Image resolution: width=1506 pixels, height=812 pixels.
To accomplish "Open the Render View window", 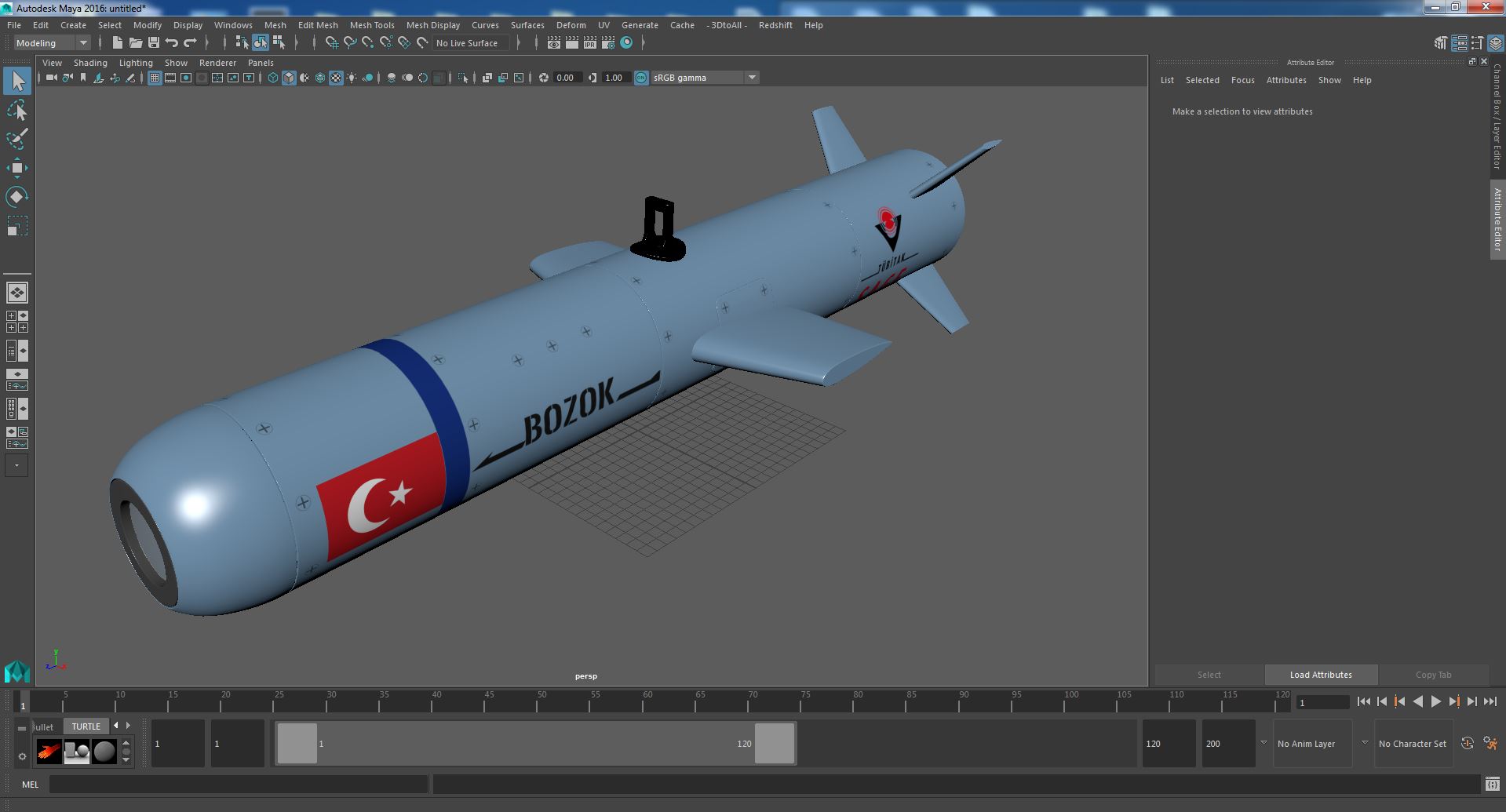I will (x=554, y=43).
